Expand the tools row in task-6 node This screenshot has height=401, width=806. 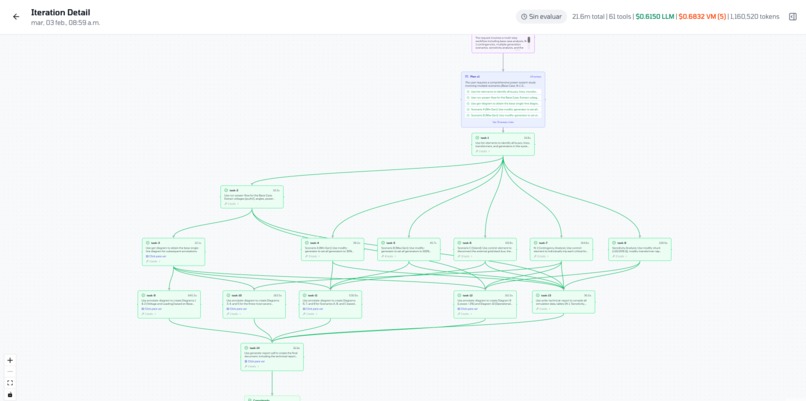click(463, 256)
